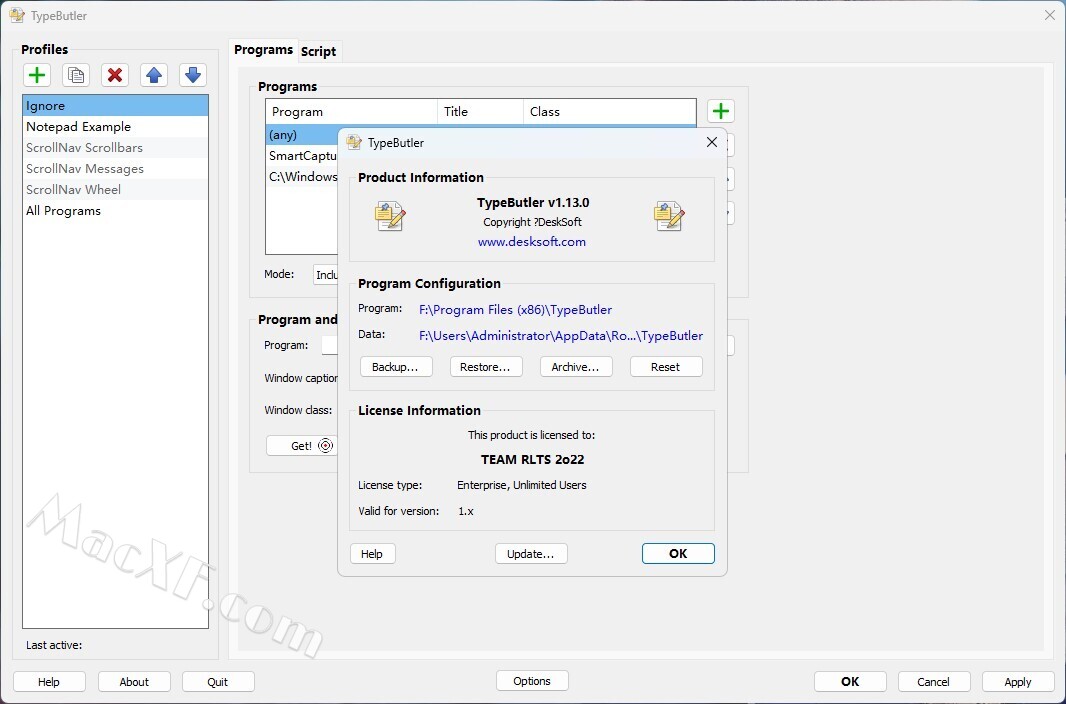The width and height of the screenshot is (1066, 704).
Task: Open the About button
Action: 134,682
